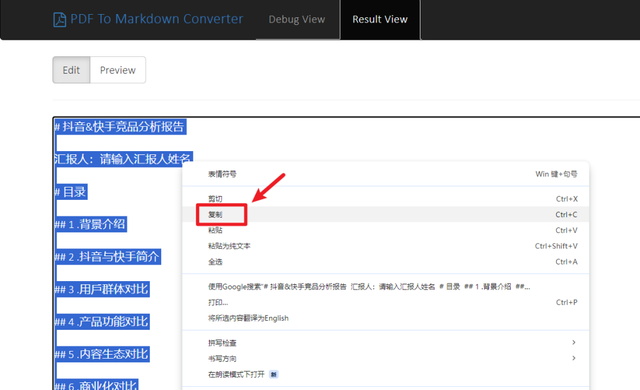Image resolution: width=640 pixels, height=390 pixels.
Task: Expand the 书写方向 submenu chevron
Action: point(574,358)
